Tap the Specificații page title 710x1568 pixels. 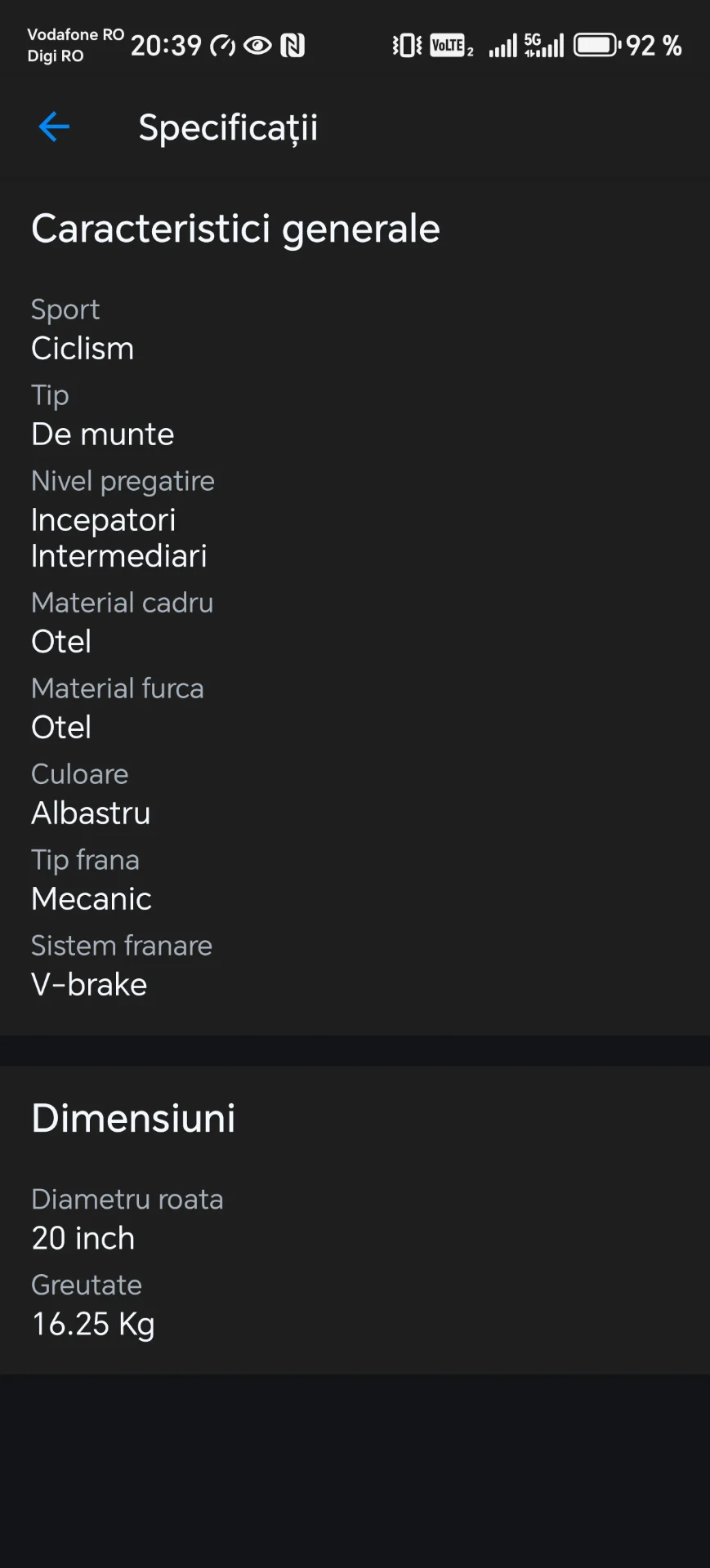point(228,128)
